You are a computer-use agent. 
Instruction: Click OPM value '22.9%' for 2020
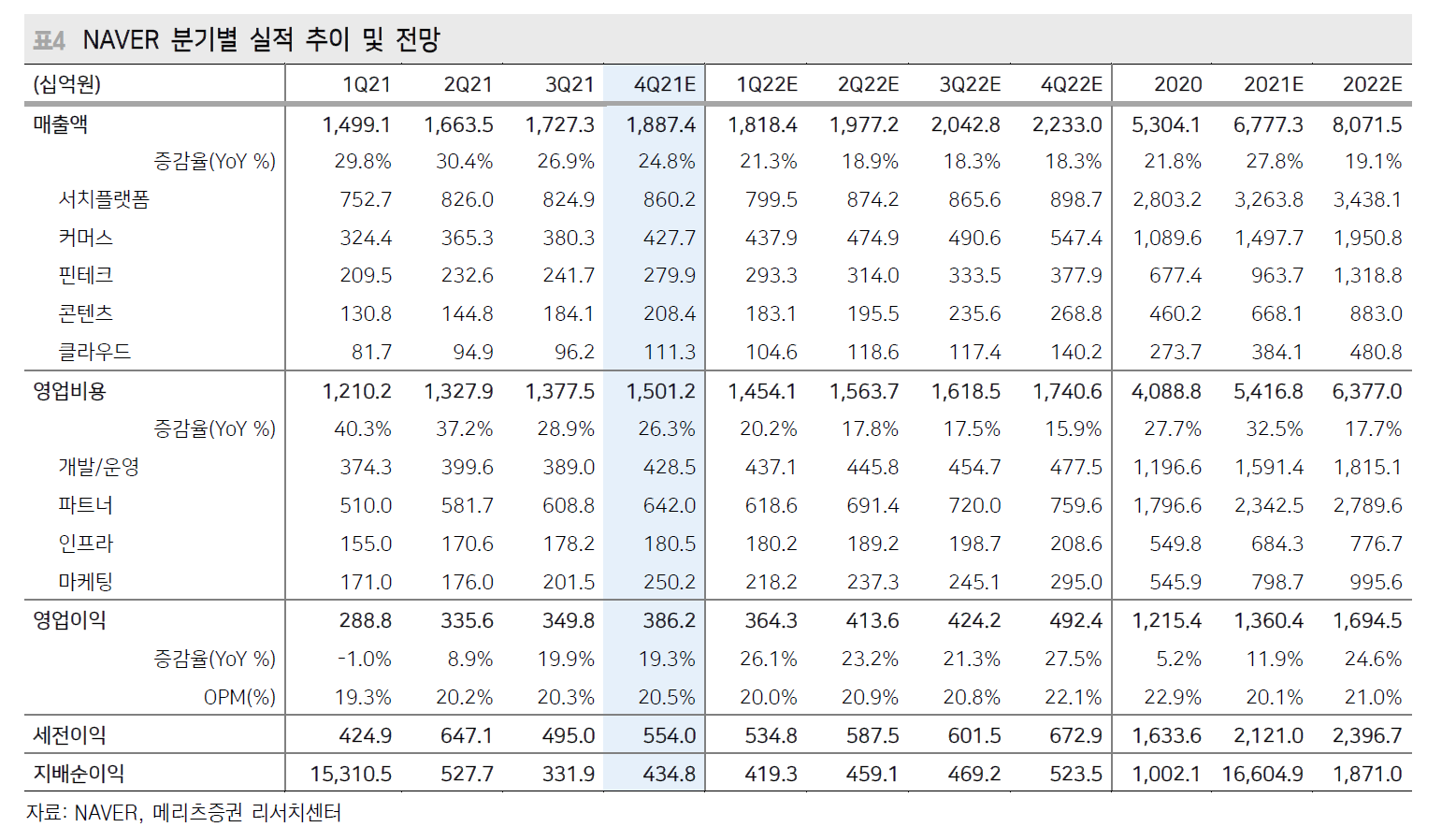click(x=1174, y=697)
